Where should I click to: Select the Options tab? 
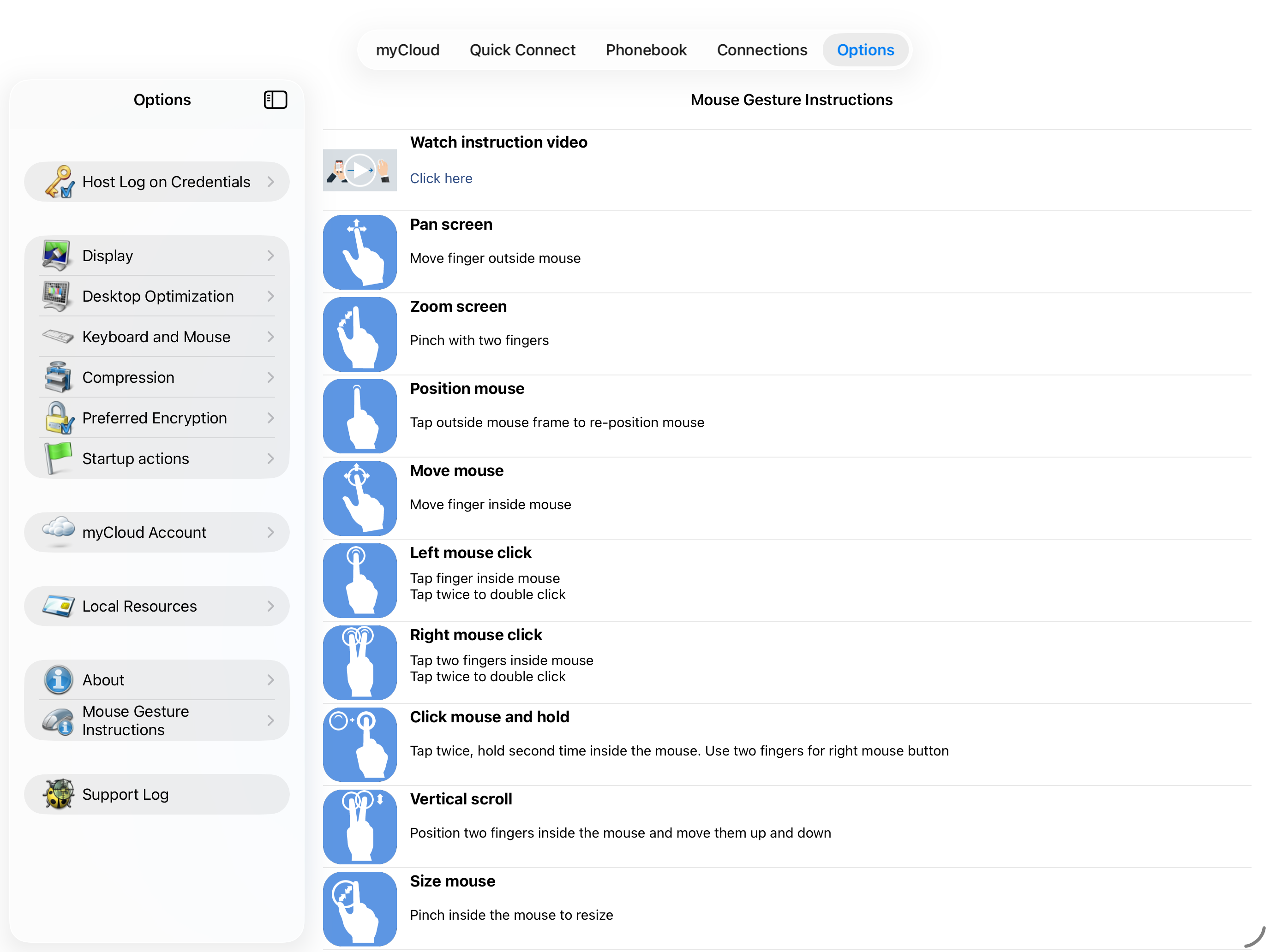click(x=865, y=50)
